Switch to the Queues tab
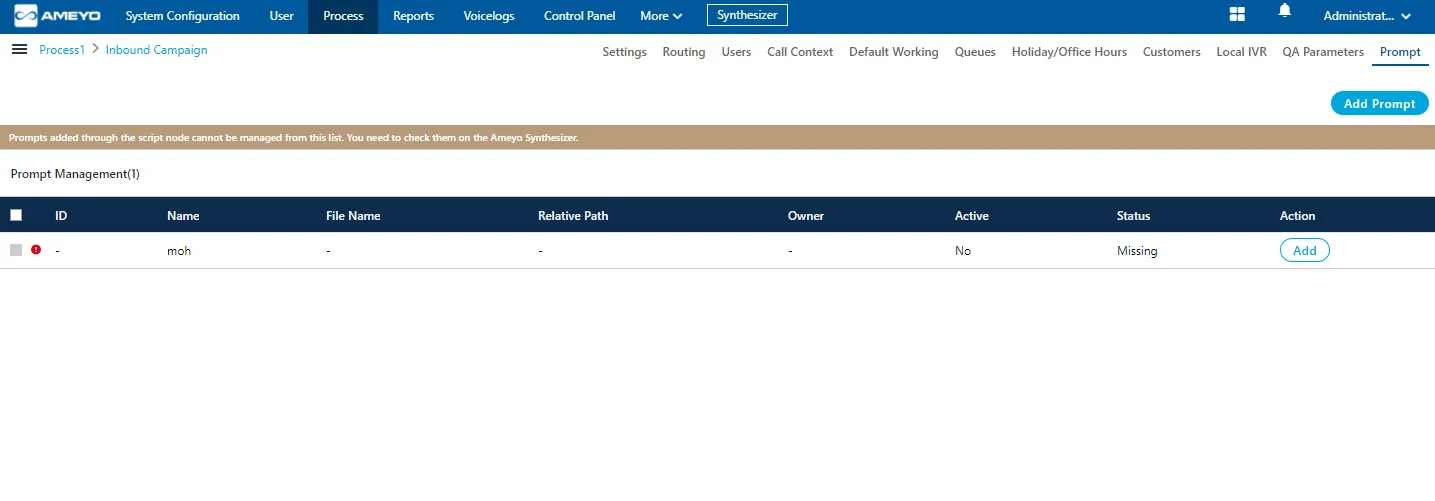This screenshot has width=1435, height=501. [x=975, y=52]
